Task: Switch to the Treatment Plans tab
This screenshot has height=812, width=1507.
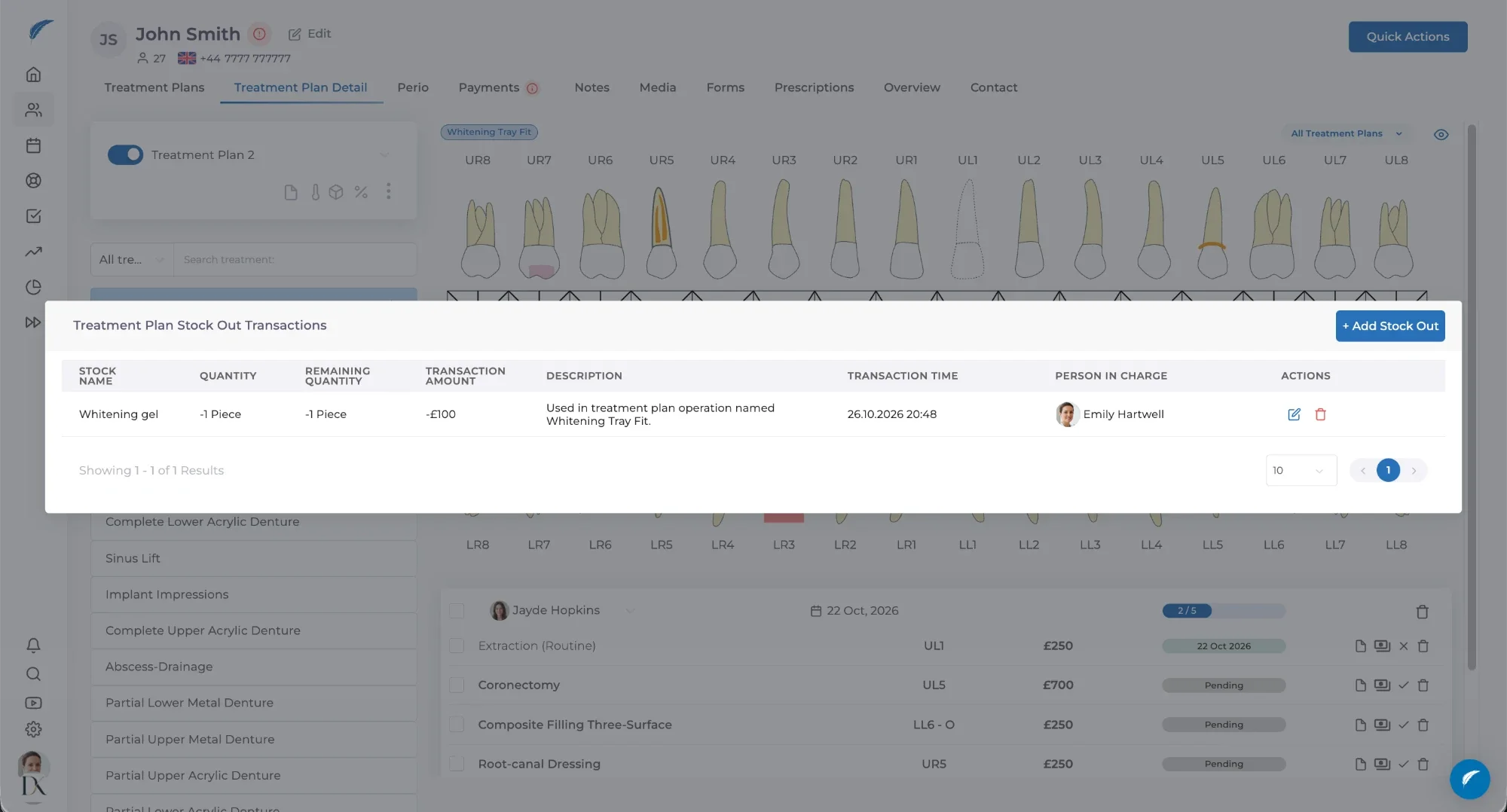Action: pos(154,87)
